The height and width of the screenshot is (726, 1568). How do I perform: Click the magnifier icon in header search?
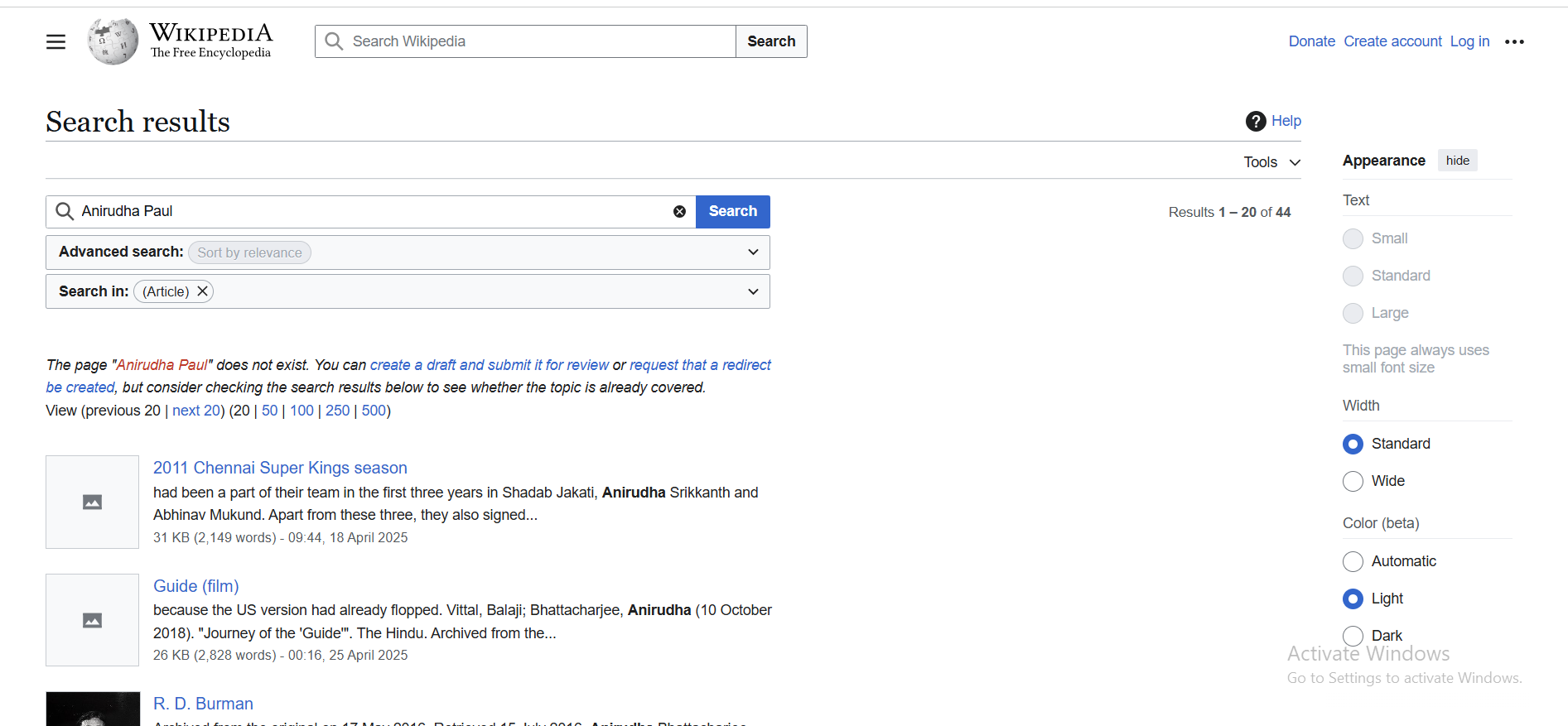(x=334, y=41)
